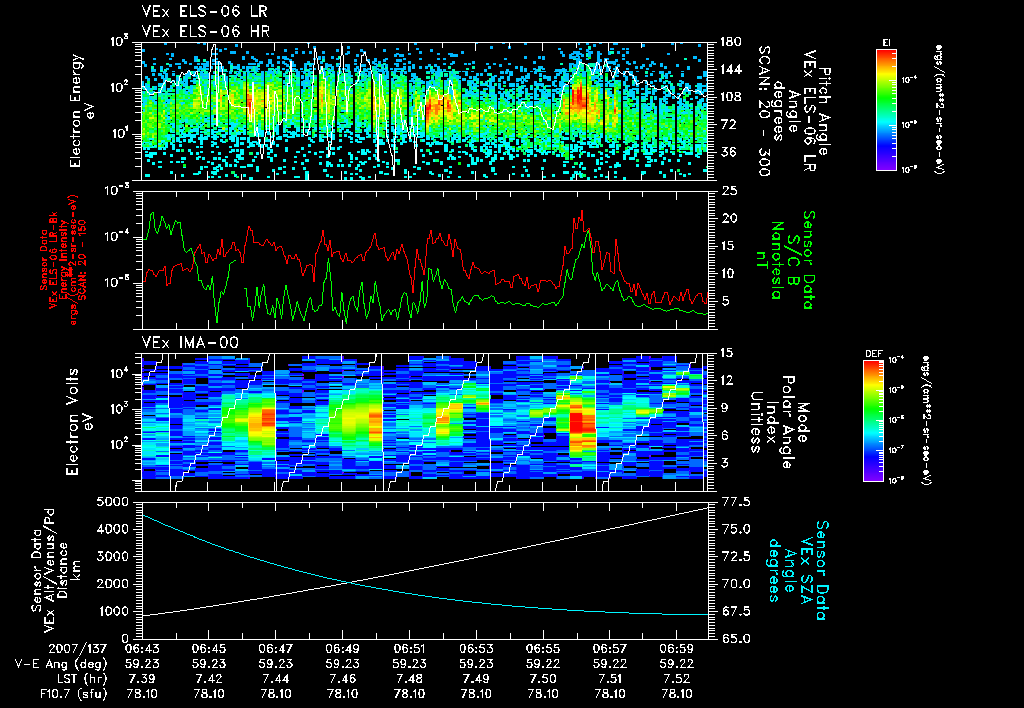Click the 06:53 time tick label
1024x708 pixels.
point(476,649)
